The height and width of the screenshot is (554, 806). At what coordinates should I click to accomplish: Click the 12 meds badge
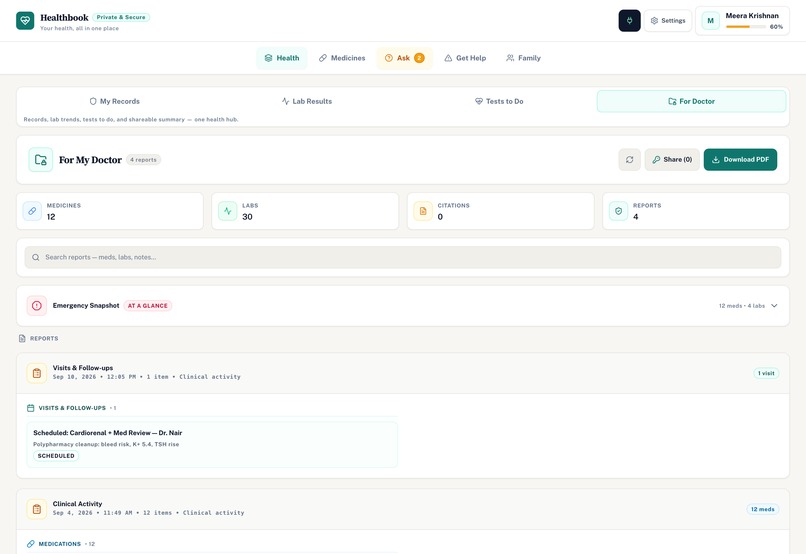(x=762, y=509)
